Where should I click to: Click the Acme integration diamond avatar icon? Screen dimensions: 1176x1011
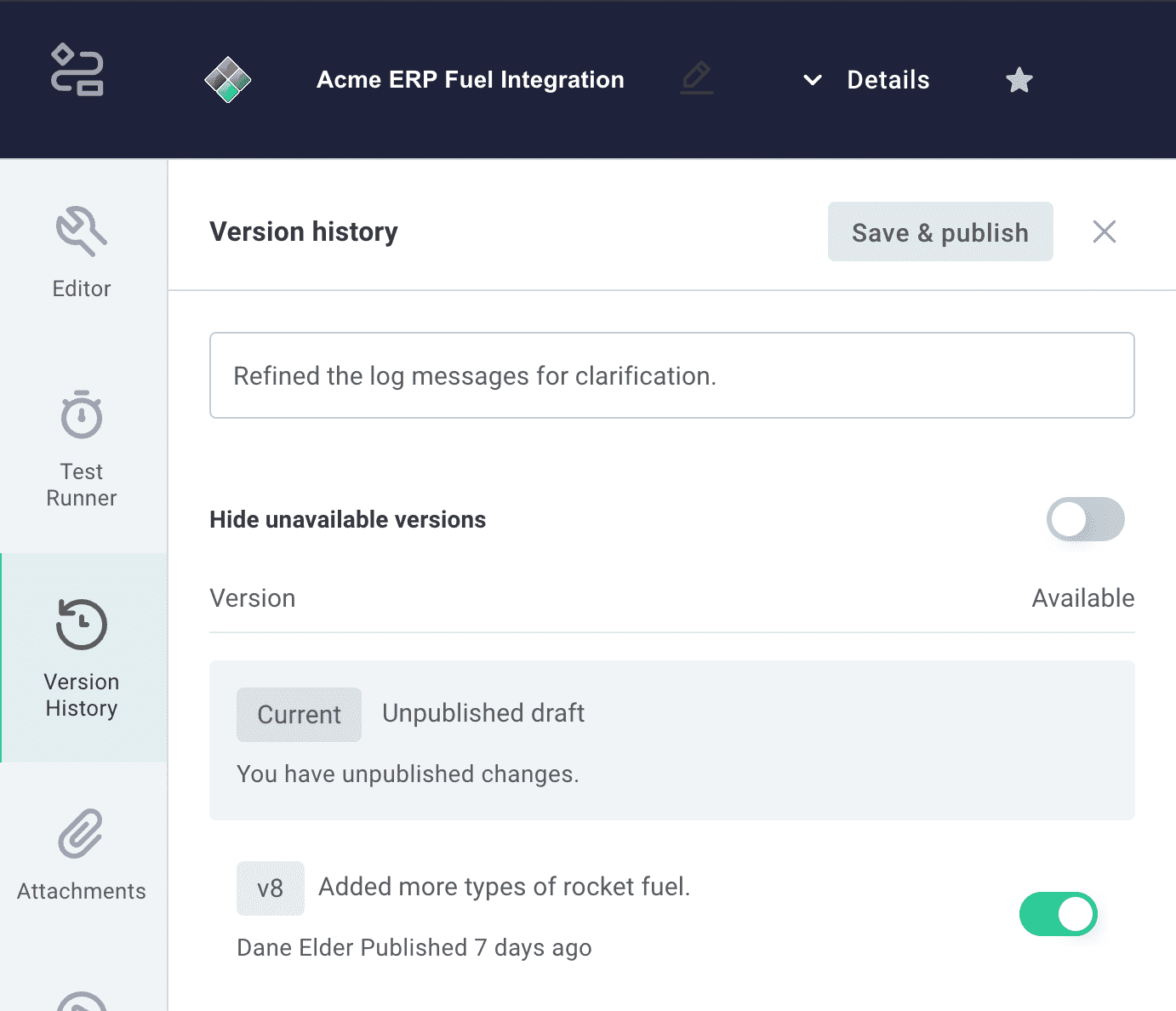228,79
